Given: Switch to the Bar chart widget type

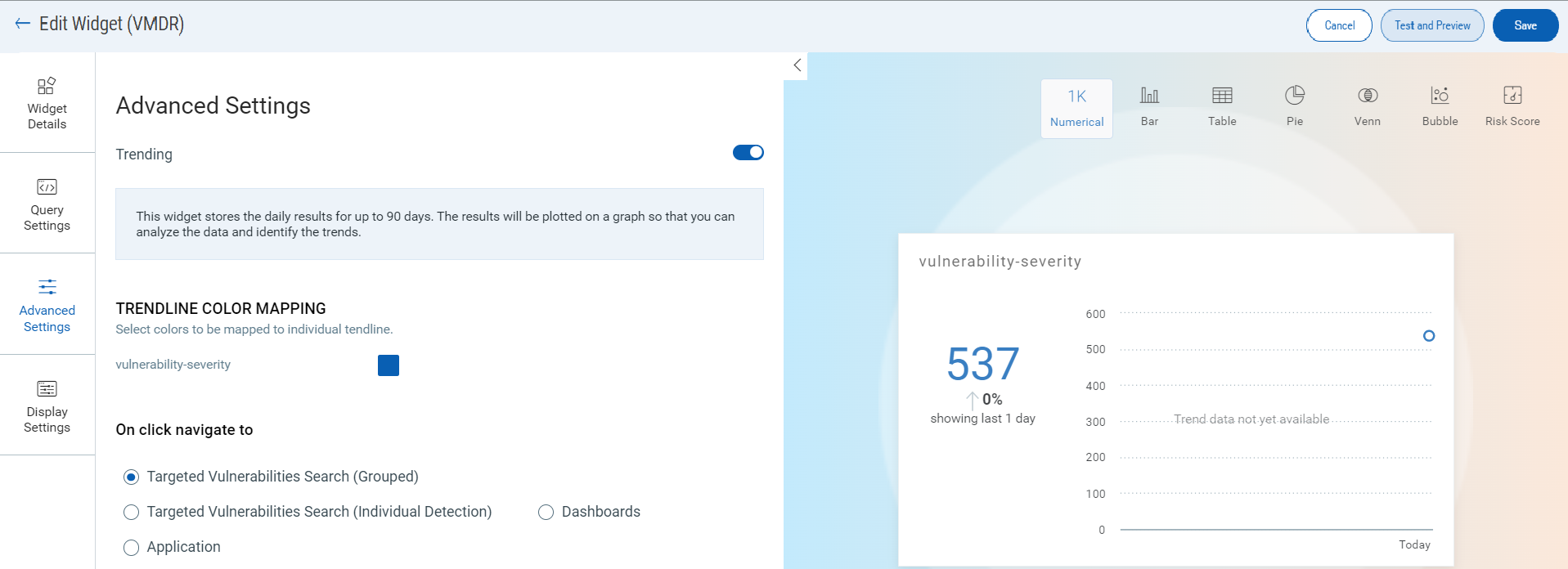Looking at the screenshot, I should tap(1149, 109).
